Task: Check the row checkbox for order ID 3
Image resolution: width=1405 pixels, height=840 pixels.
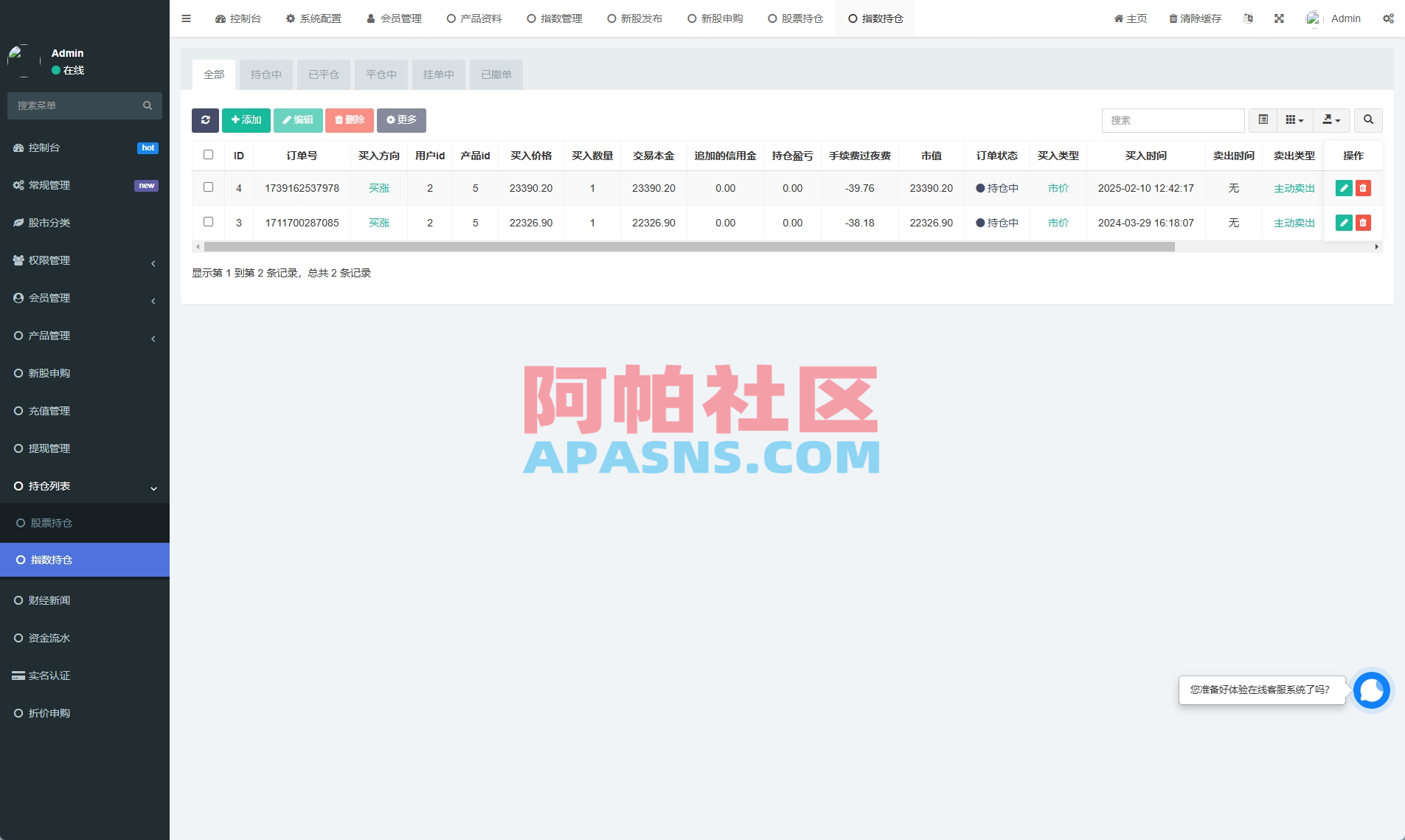Action: tap(208, 222)
